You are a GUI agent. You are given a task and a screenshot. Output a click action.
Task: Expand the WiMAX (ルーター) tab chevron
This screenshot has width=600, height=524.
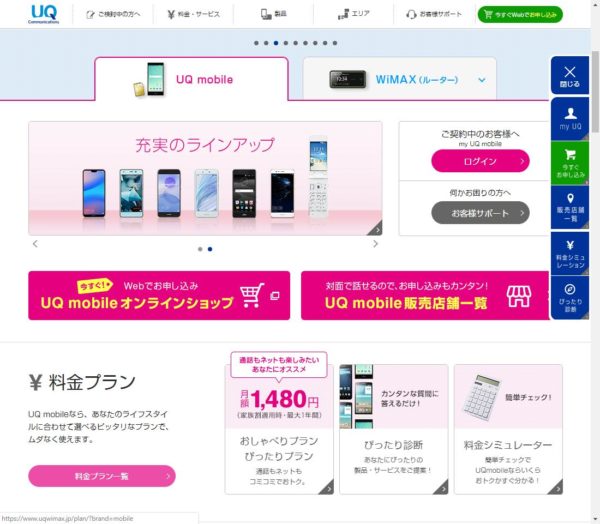(x=482, y=80)
